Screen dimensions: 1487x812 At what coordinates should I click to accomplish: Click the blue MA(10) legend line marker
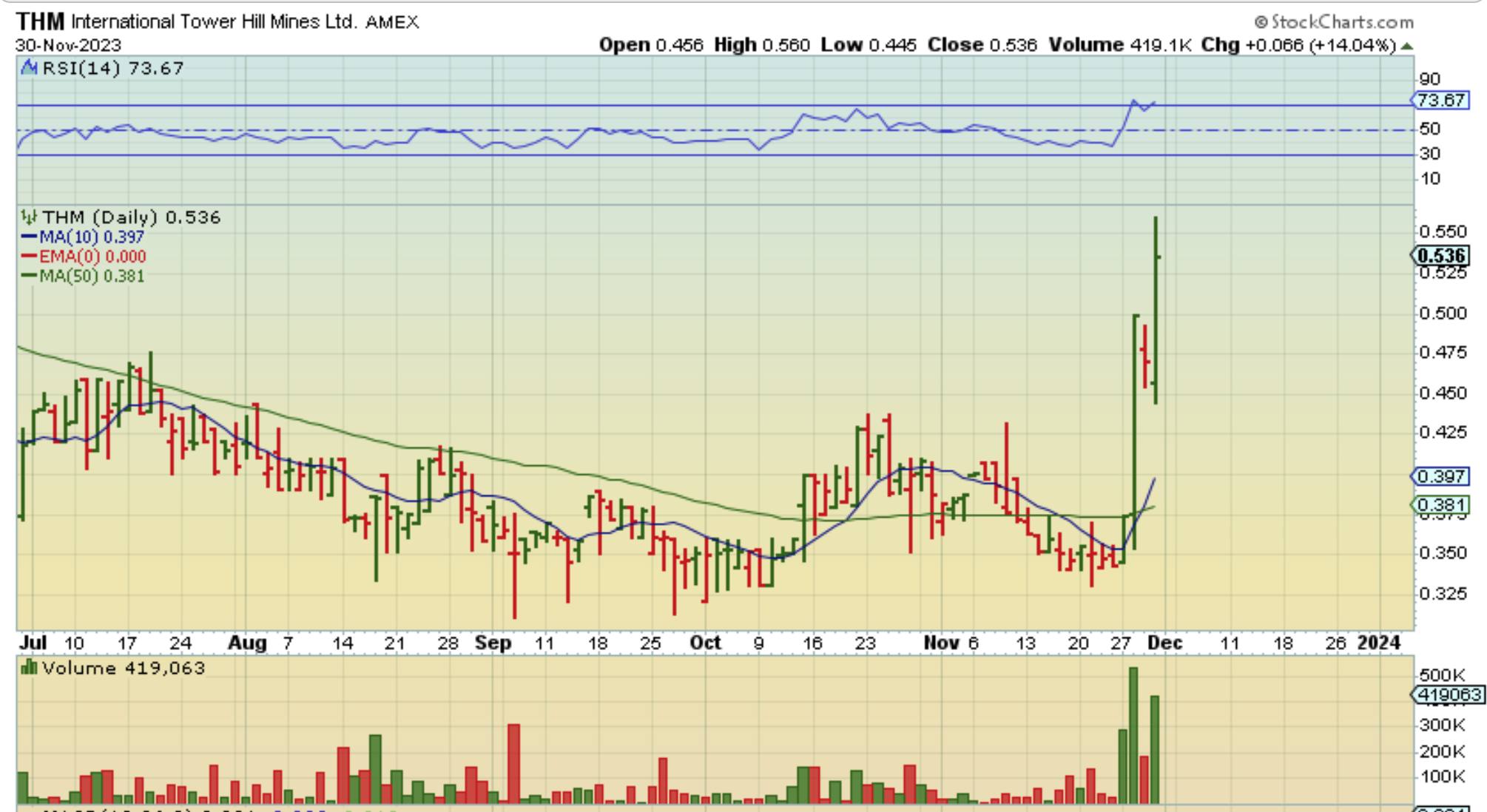(x=29, y=237)
